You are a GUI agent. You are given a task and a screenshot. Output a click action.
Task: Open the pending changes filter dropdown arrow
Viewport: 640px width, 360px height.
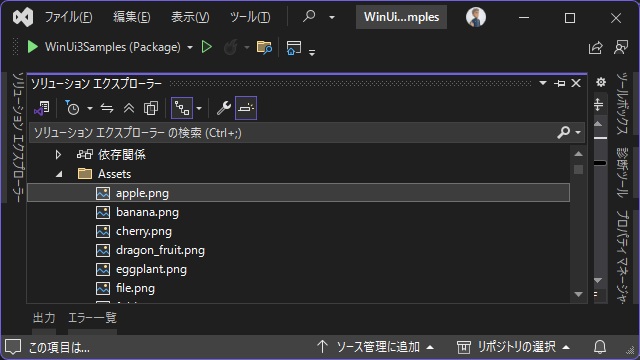coord(90,109)
